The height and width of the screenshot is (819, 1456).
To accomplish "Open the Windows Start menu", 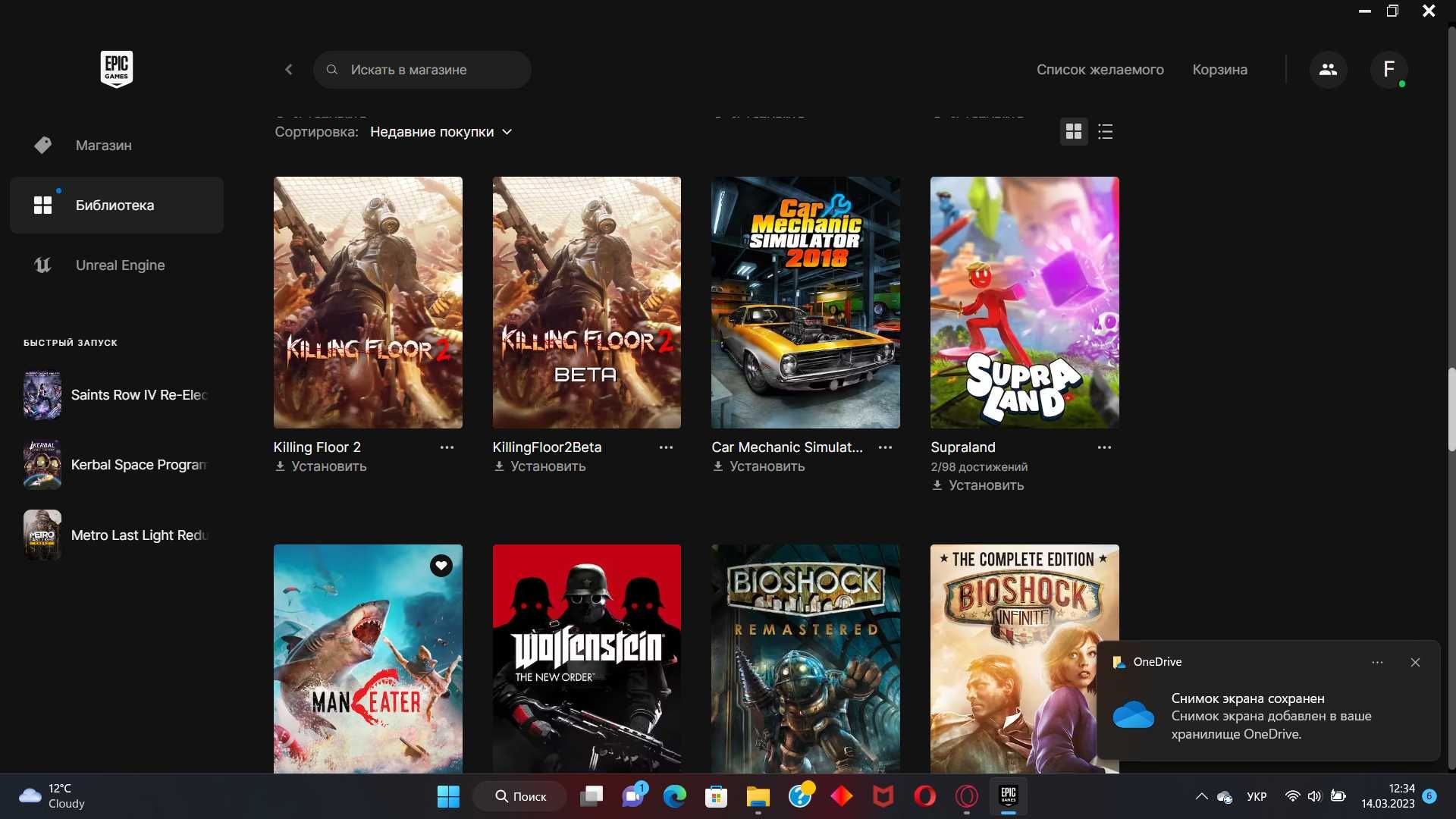I will tap(448, 797).
